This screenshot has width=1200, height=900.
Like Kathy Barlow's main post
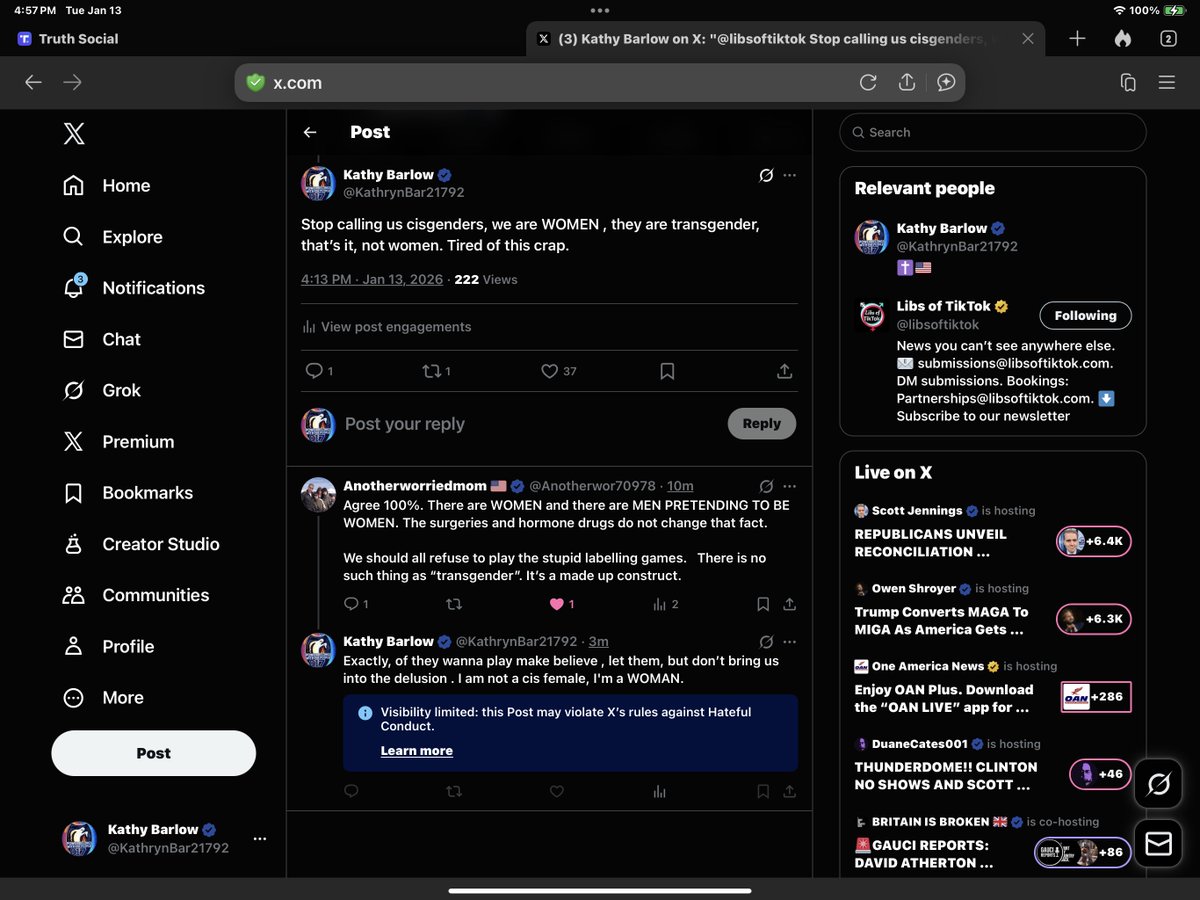pyautogui.click(x=549, y=371)
